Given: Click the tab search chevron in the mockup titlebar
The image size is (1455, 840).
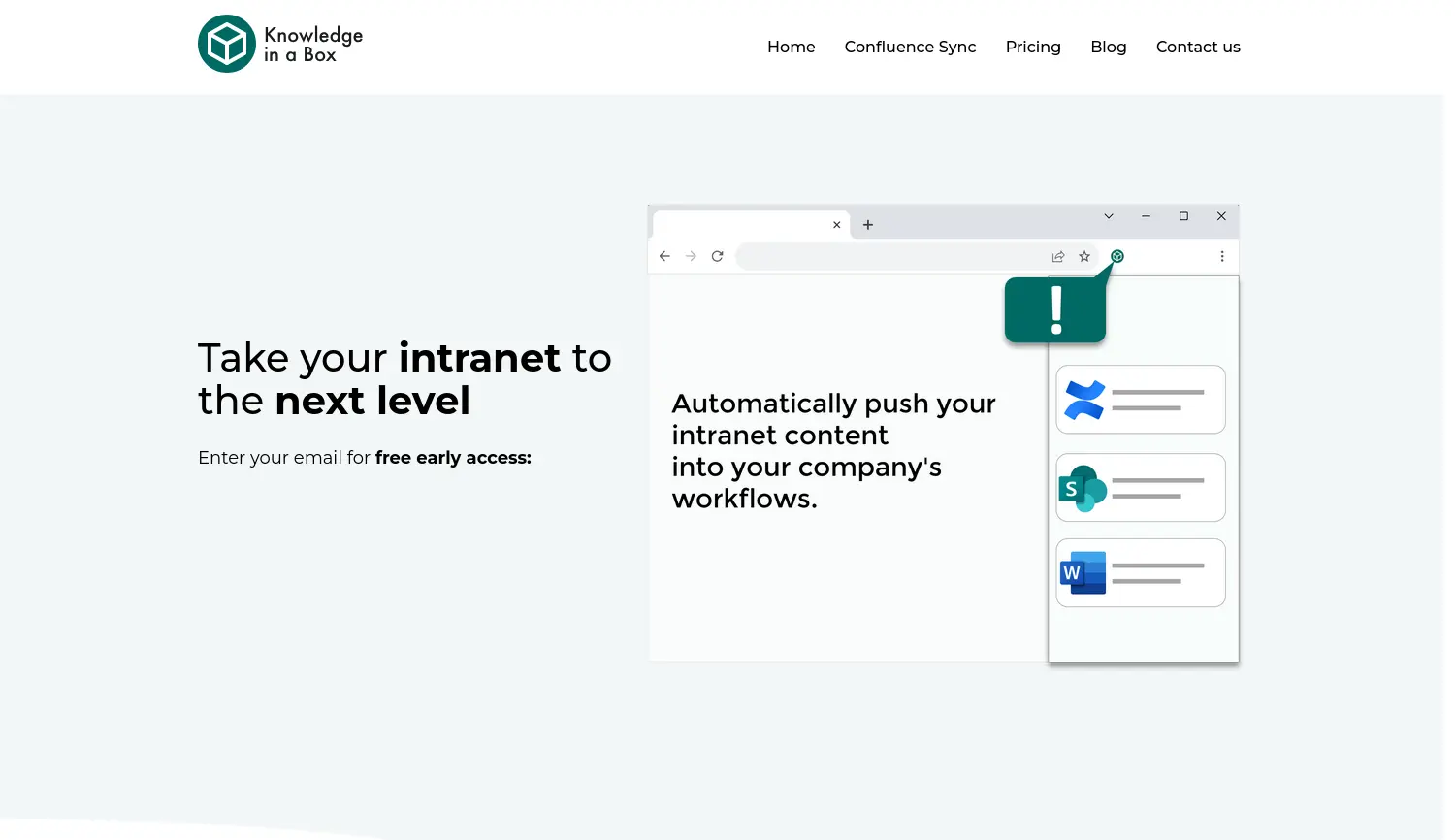Looking at the screenshot, I should click(1108, 216).
